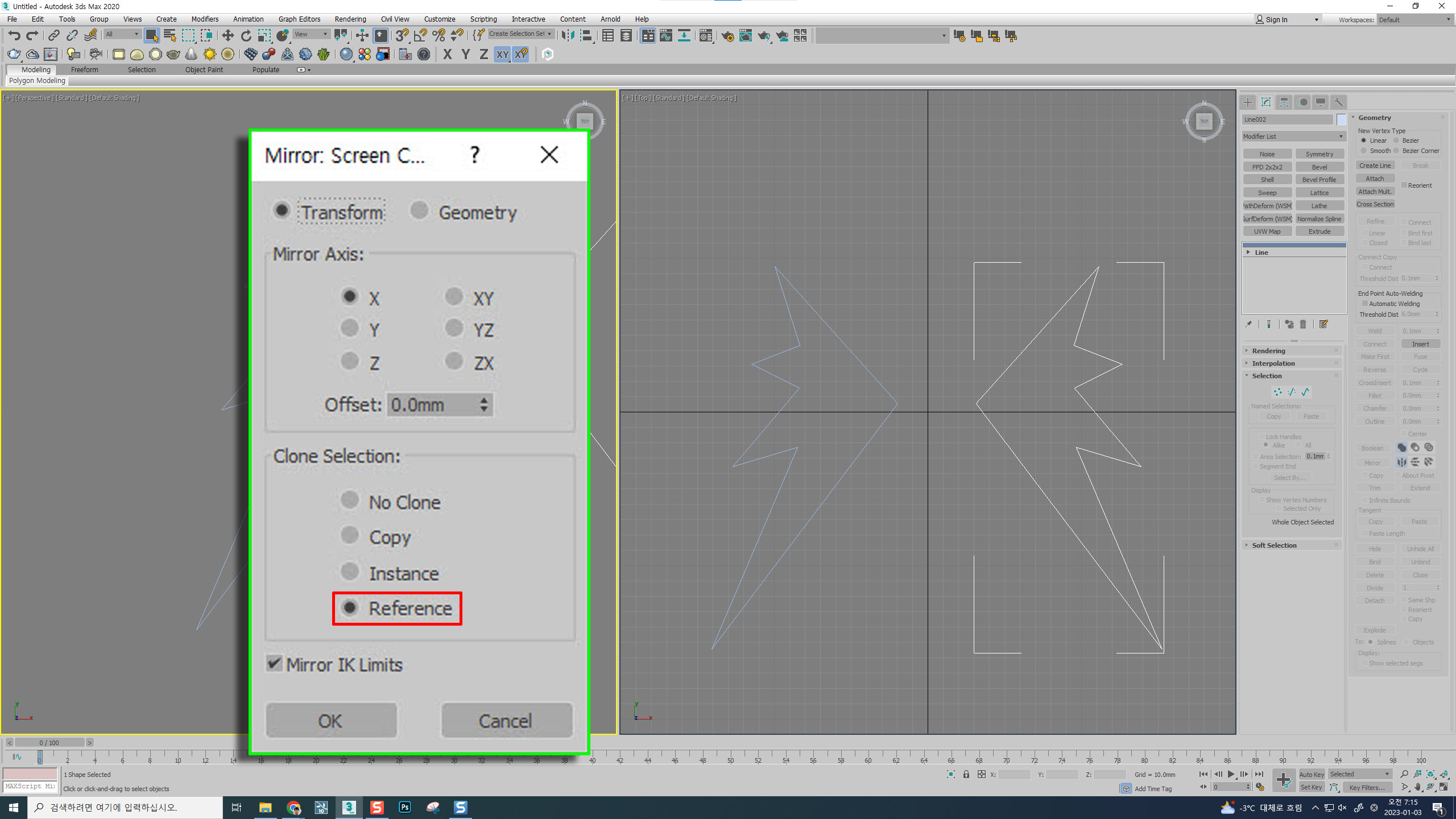Screen dimensions: 1456x819
Task: Open Photoshop from the taskbar
Action: pos(405,807)
